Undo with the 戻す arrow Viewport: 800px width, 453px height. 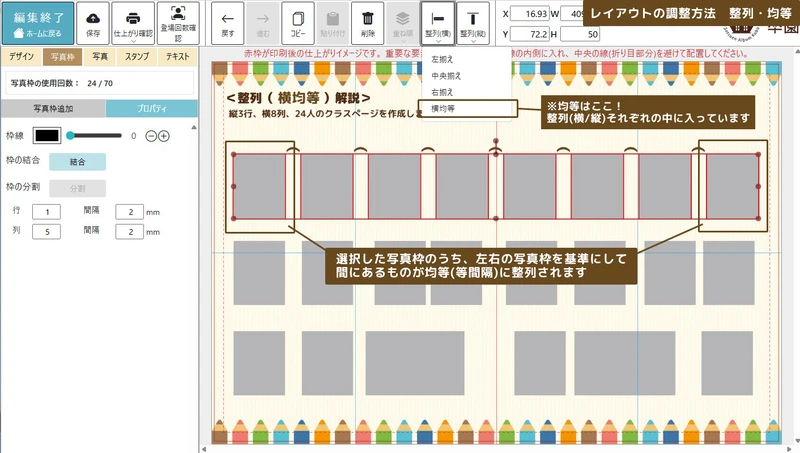click(228, 23)
